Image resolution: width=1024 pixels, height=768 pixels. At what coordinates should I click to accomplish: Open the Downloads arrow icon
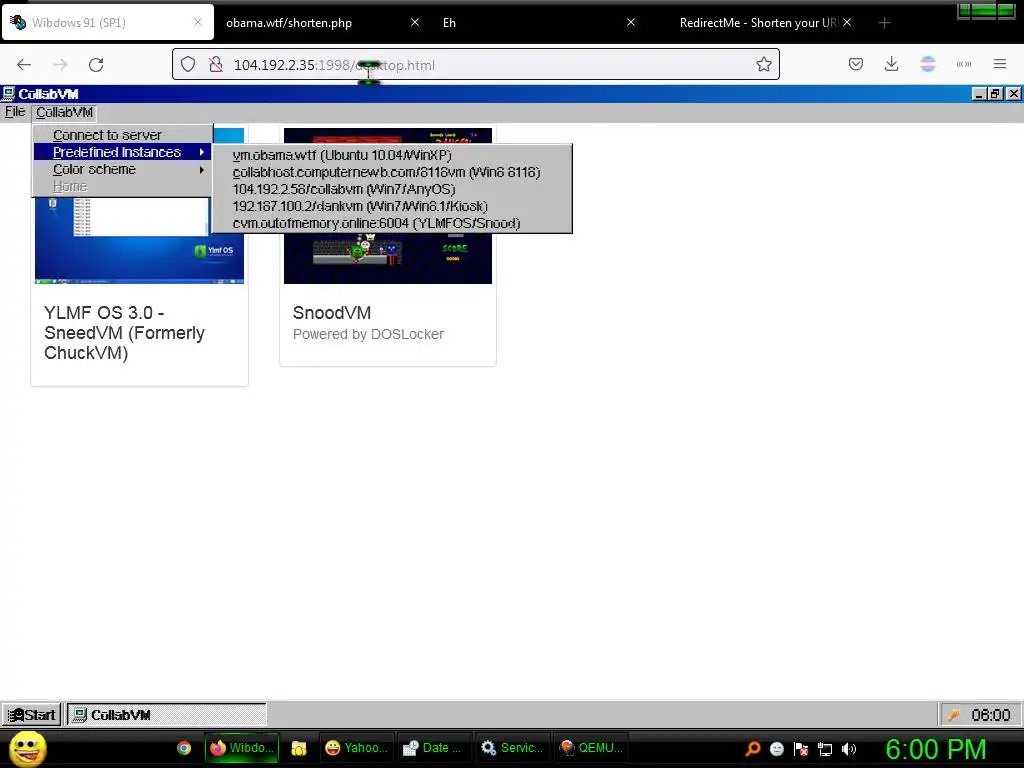pyautogui.click(x=891, y=64)
